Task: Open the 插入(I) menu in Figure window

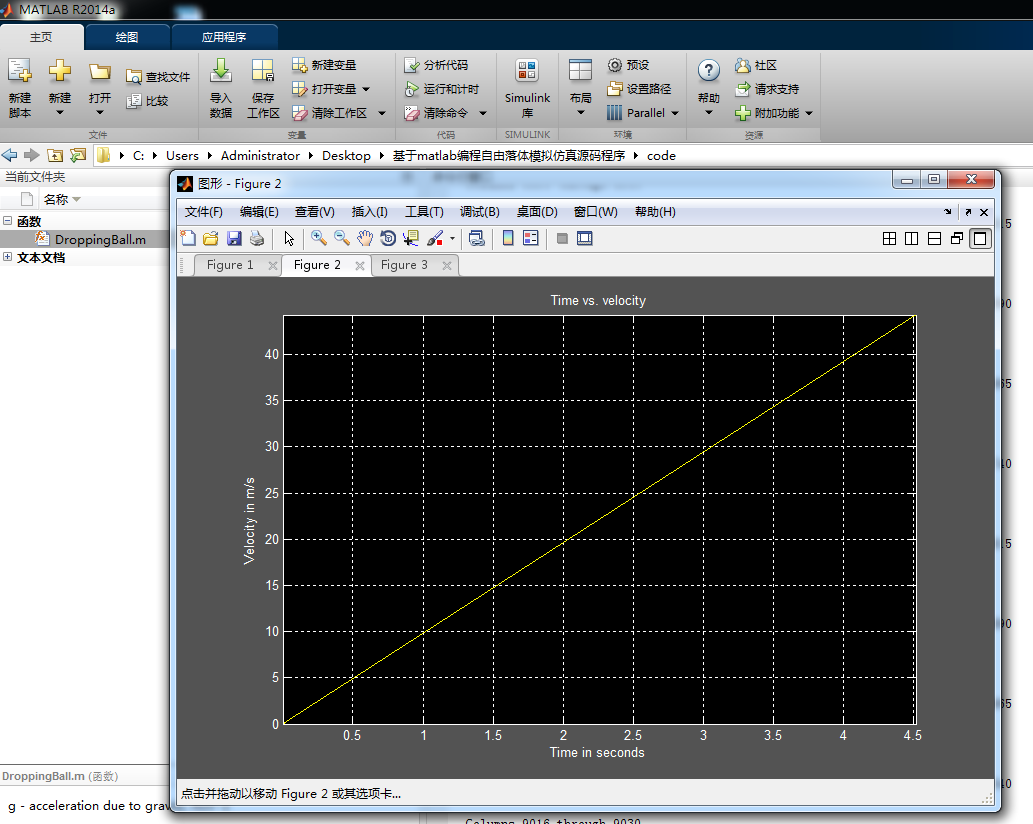Action: tap(370, 212)
